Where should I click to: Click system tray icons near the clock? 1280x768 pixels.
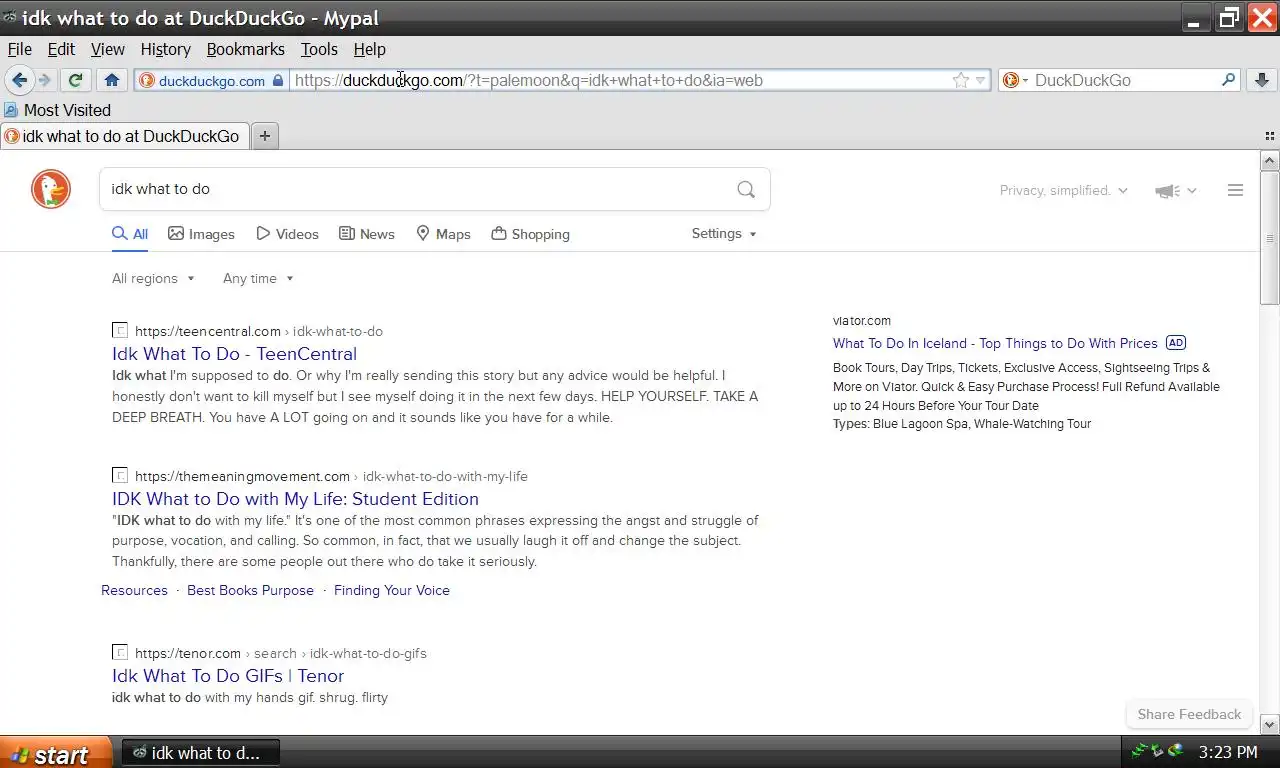click(x=1157, y=751)
